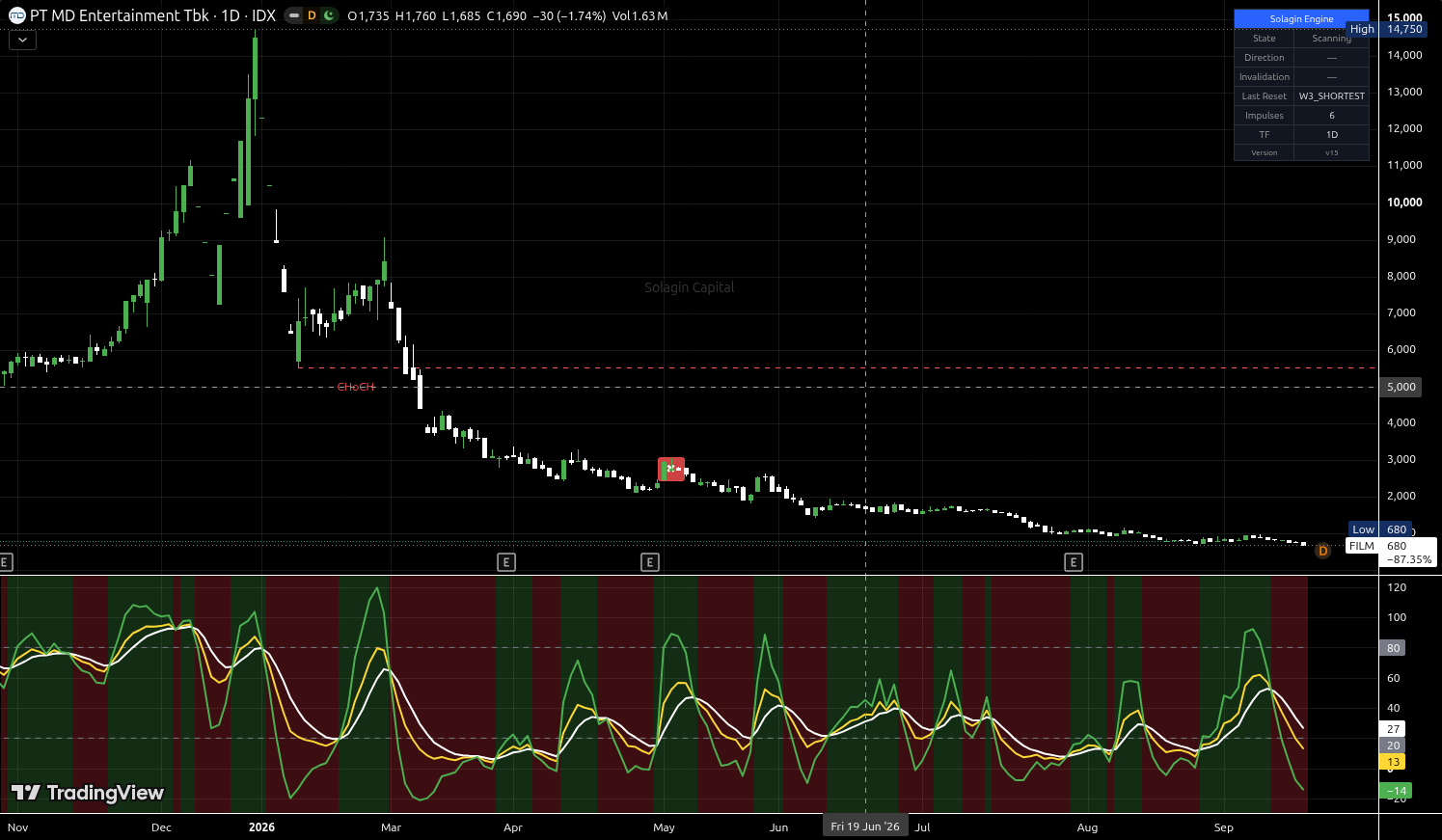Open the earnings E marker just before April

(505, 562)
